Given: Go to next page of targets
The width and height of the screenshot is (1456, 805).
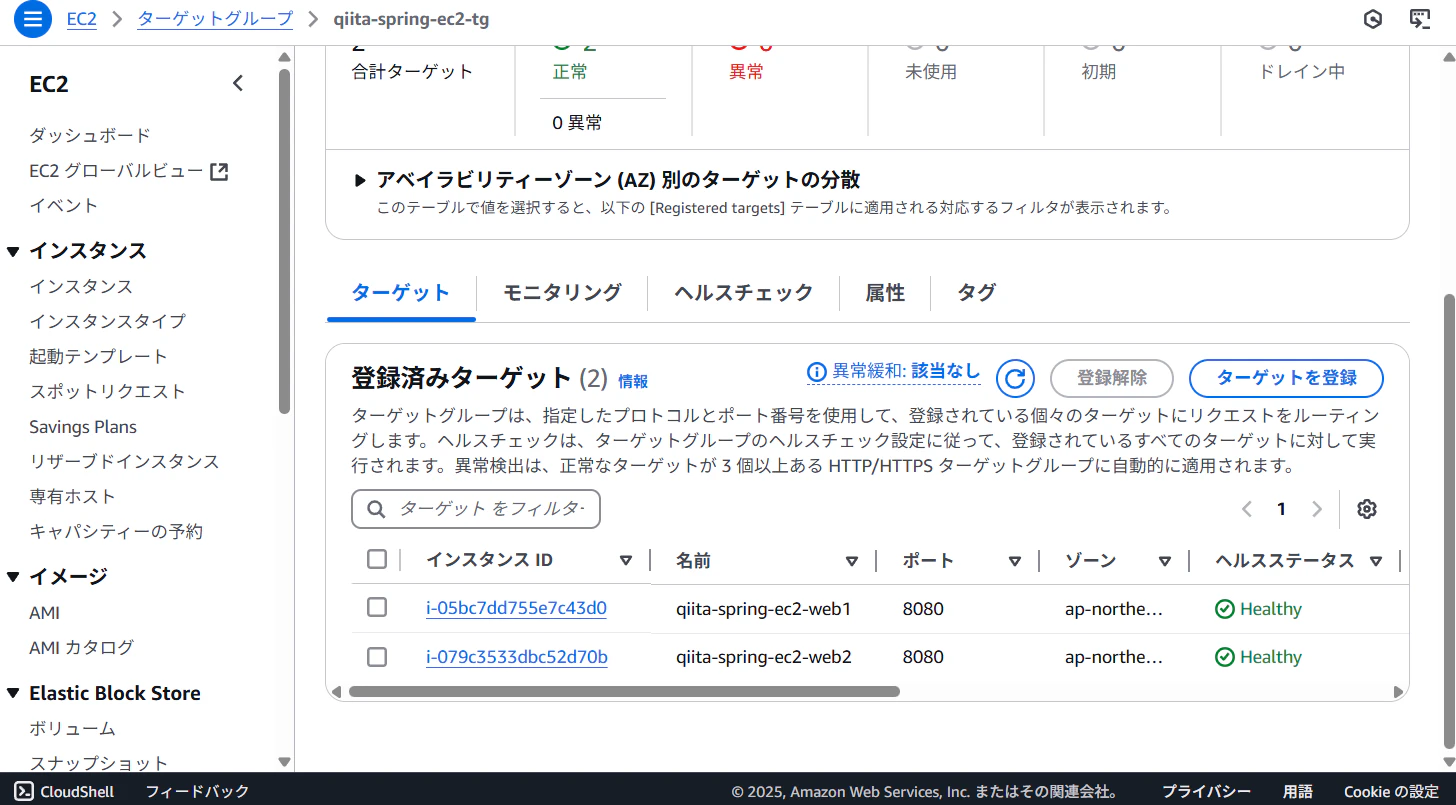Looking at the screenshot, I should (x=1317, y=509).
